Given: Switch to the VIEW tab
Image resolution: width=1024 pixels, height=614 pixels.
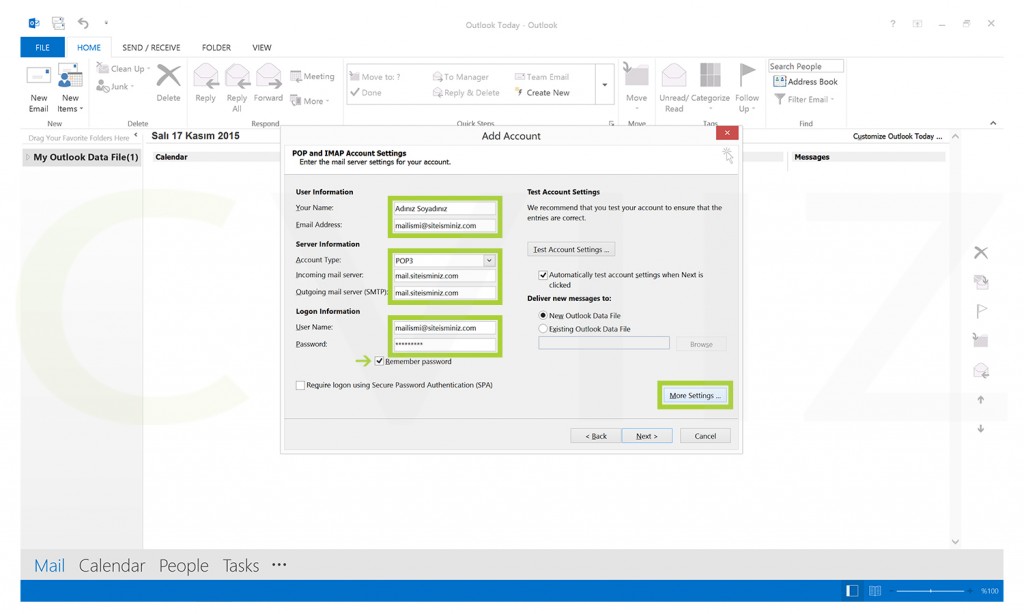Looking at the screenshot, I should point(262,48).
